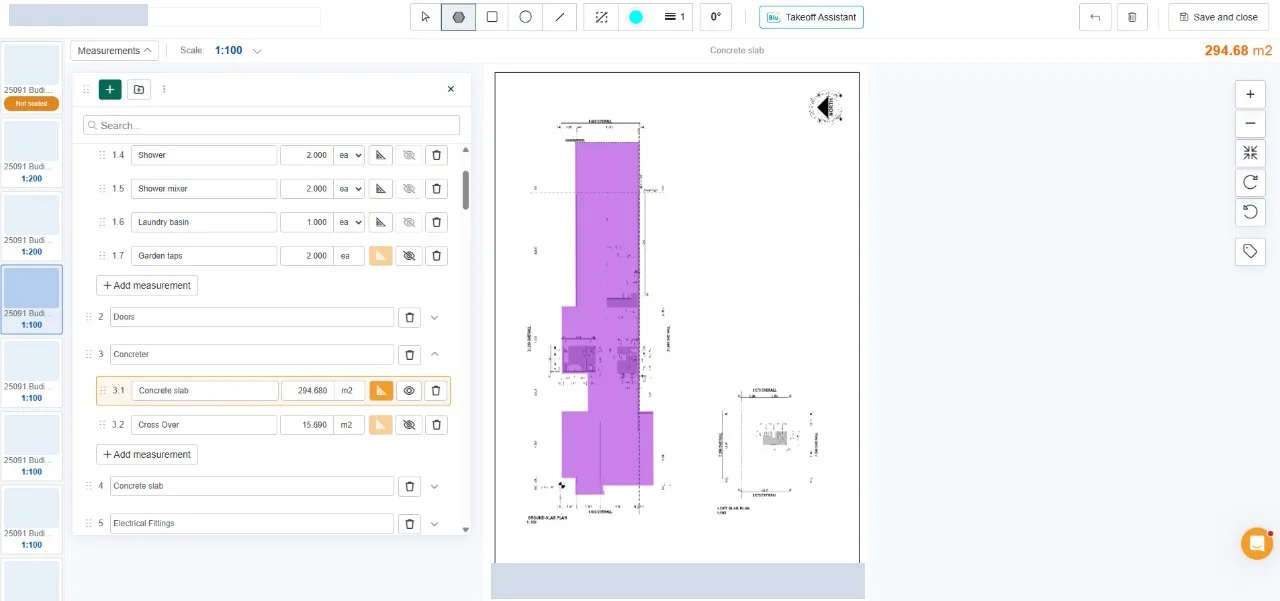This screenshot has height=601, width=1280.
Task: Click measure icon for Concrete slab row
Action: point(380,391)
